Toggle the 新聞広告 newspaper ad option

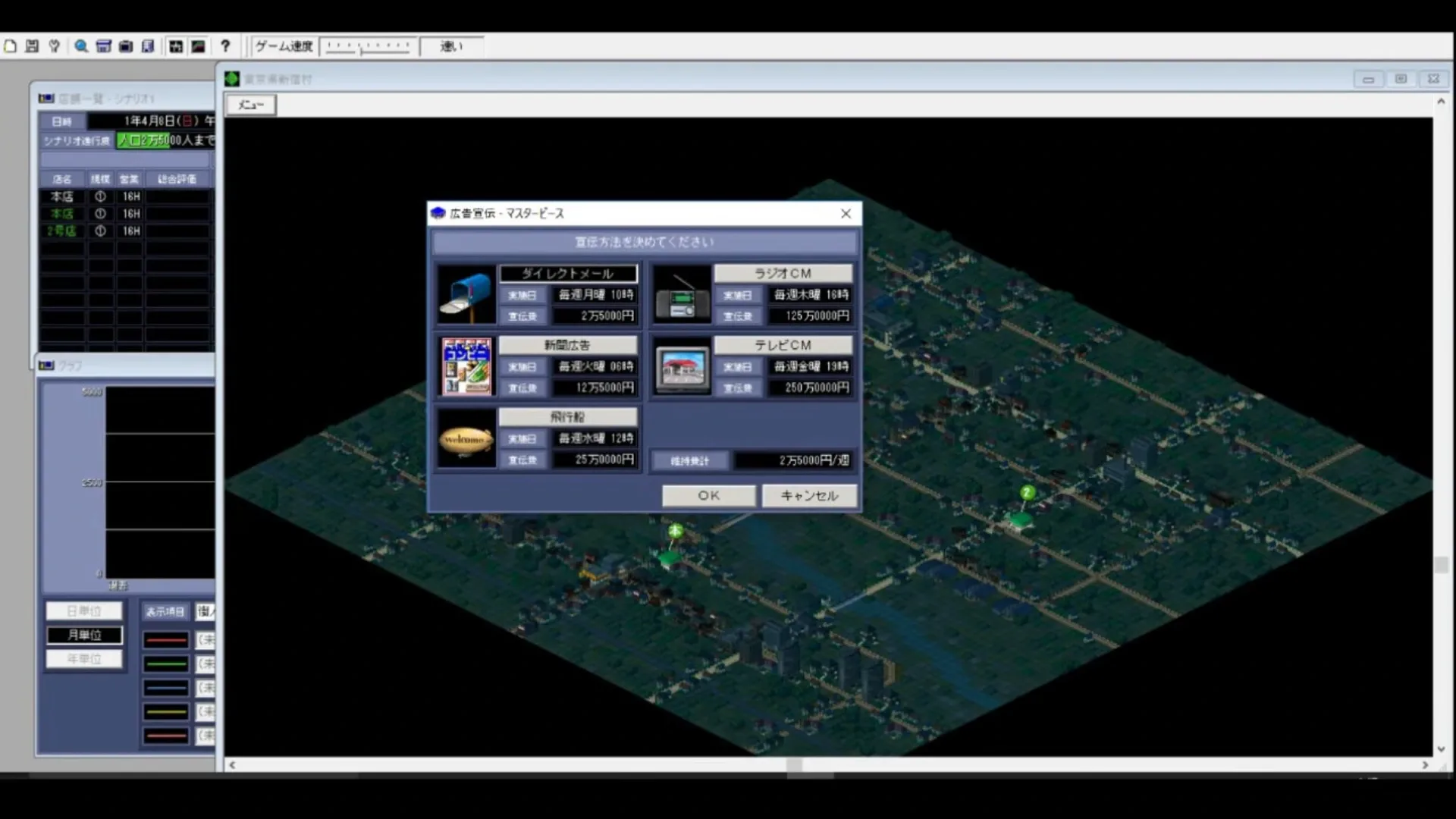tap(568, 345)
